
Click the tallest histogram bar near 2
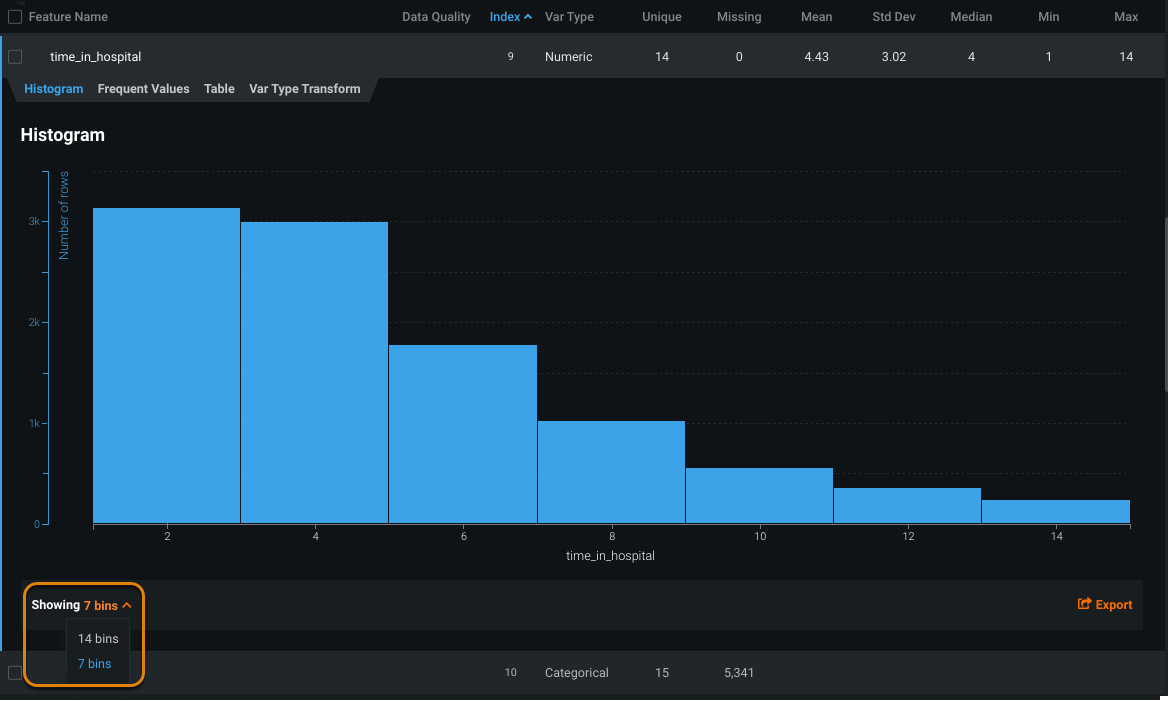(x=166, y=365)
